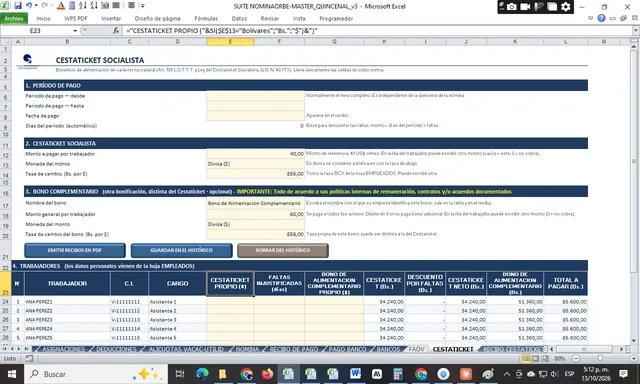Toggle the muted microphone in recorder overlay
The height and width of the screenshot is (384, 640).
coord(539,7)
